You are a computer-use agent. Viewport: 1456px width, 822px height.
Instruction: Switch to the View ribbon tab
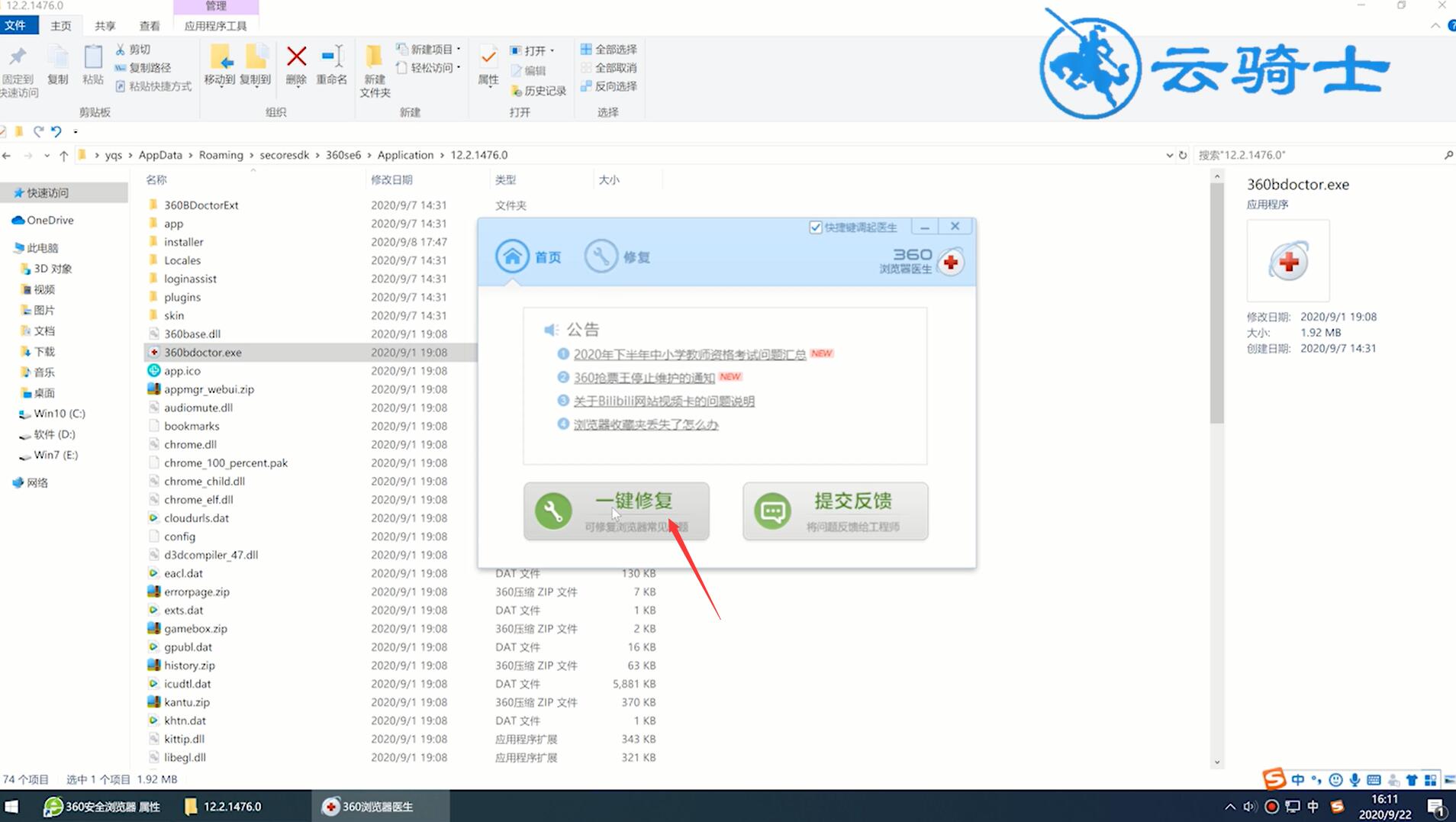tap(150, 26)
